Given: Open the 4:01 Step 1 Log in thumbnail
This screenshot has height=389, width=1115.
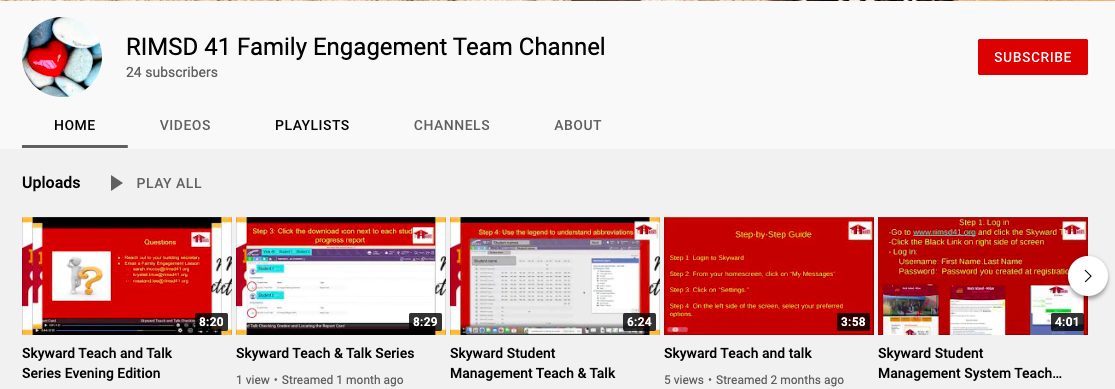Looking at the screenshot, I should click(x=983, y=276).
